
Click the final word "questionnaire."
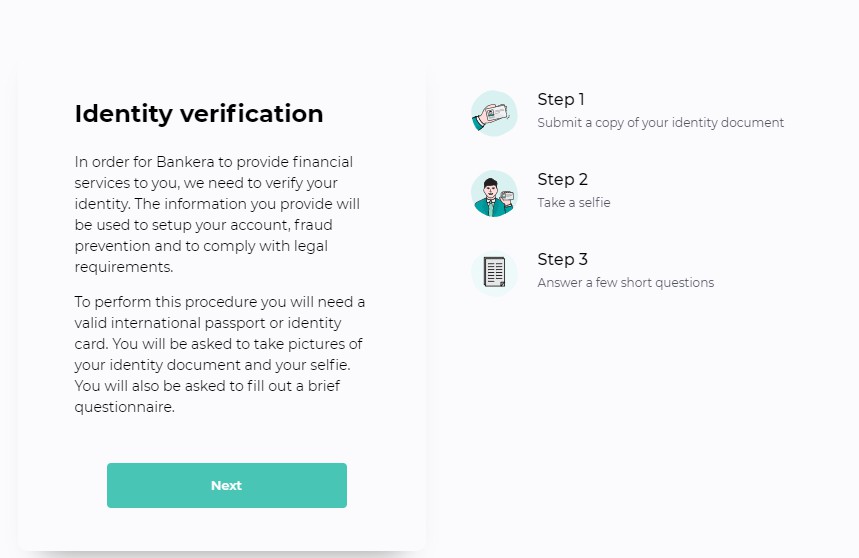coord(124,407)
